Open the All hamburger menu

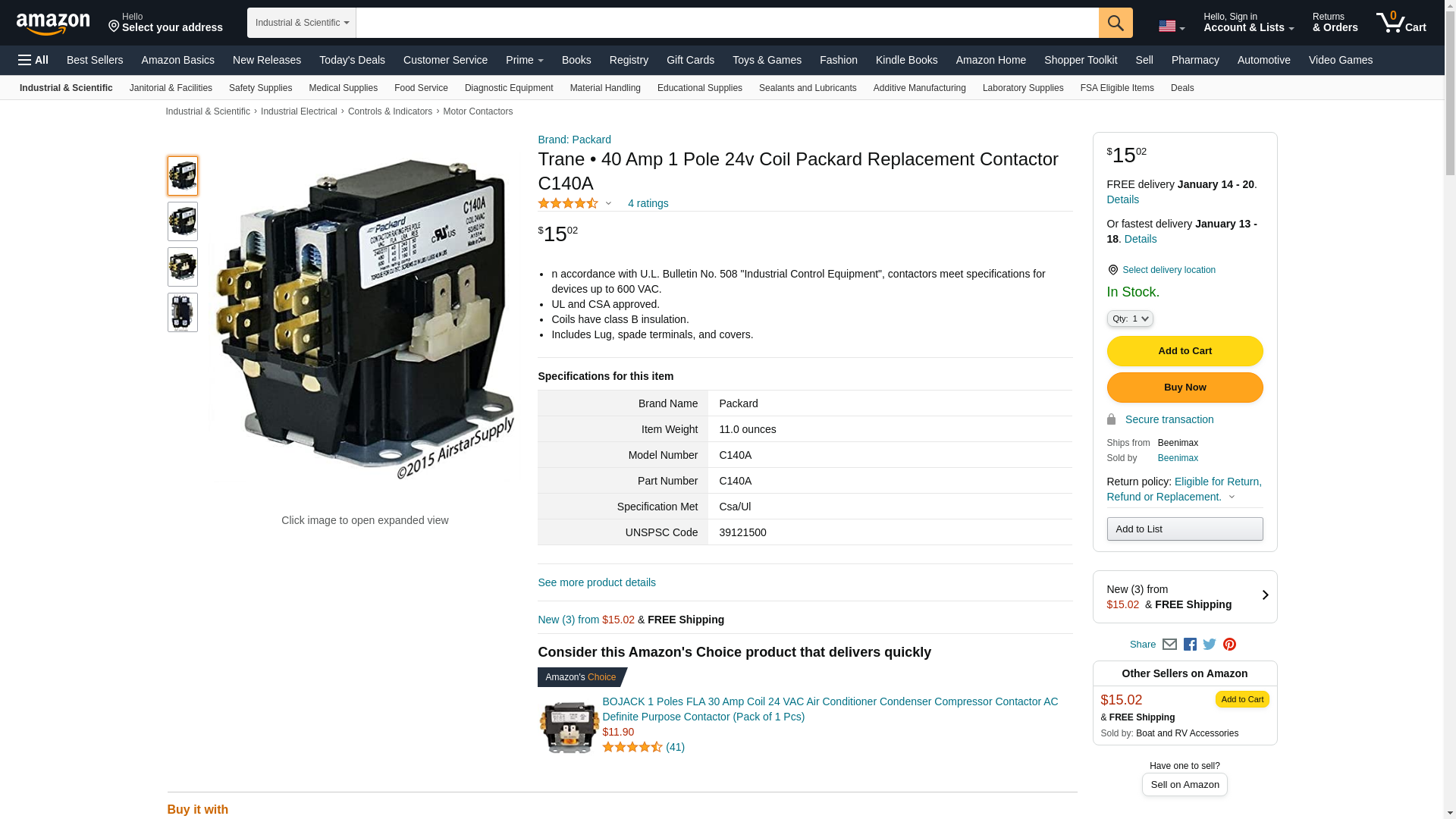(33, 60)
